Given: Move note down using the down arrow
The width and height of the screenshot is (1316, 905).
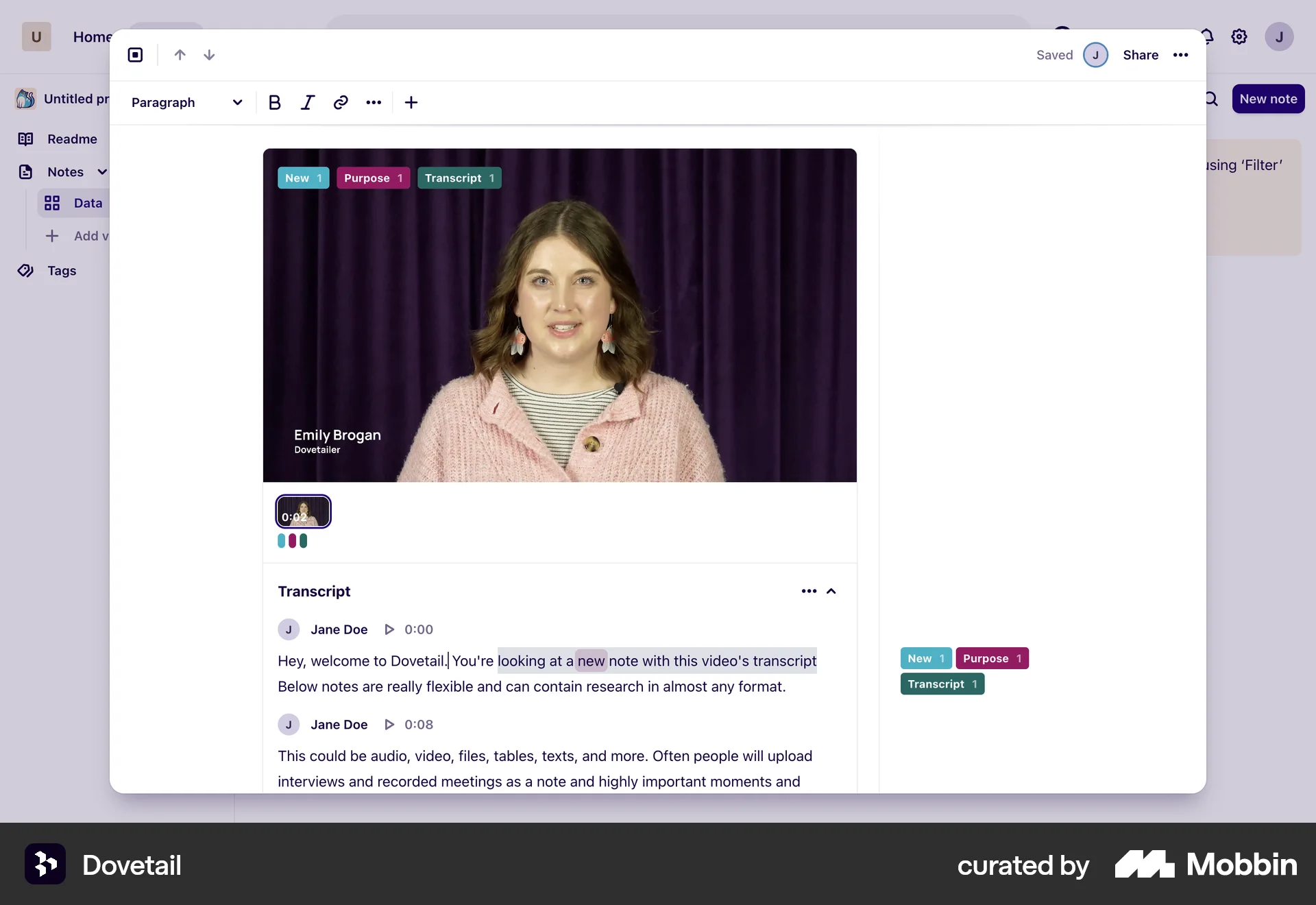Looking at the screenshot, I should pos(209,55).
